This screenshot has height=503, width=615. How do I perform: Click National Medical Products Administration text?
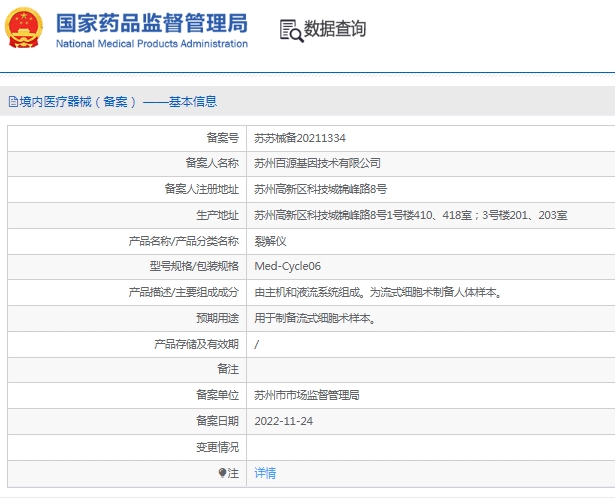coord(152,44)
